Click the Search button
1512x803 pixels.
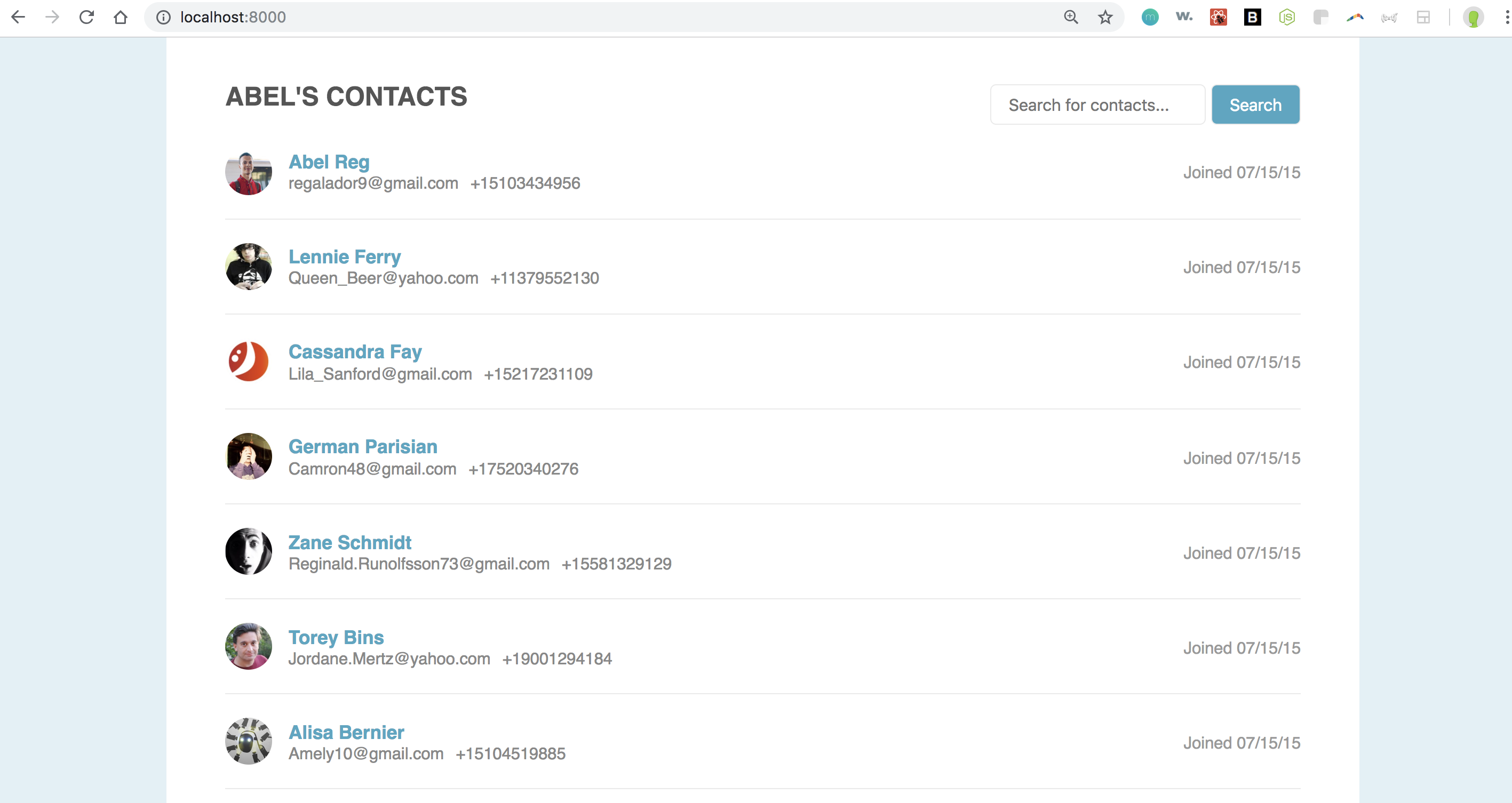click(x=1255, y=105)
